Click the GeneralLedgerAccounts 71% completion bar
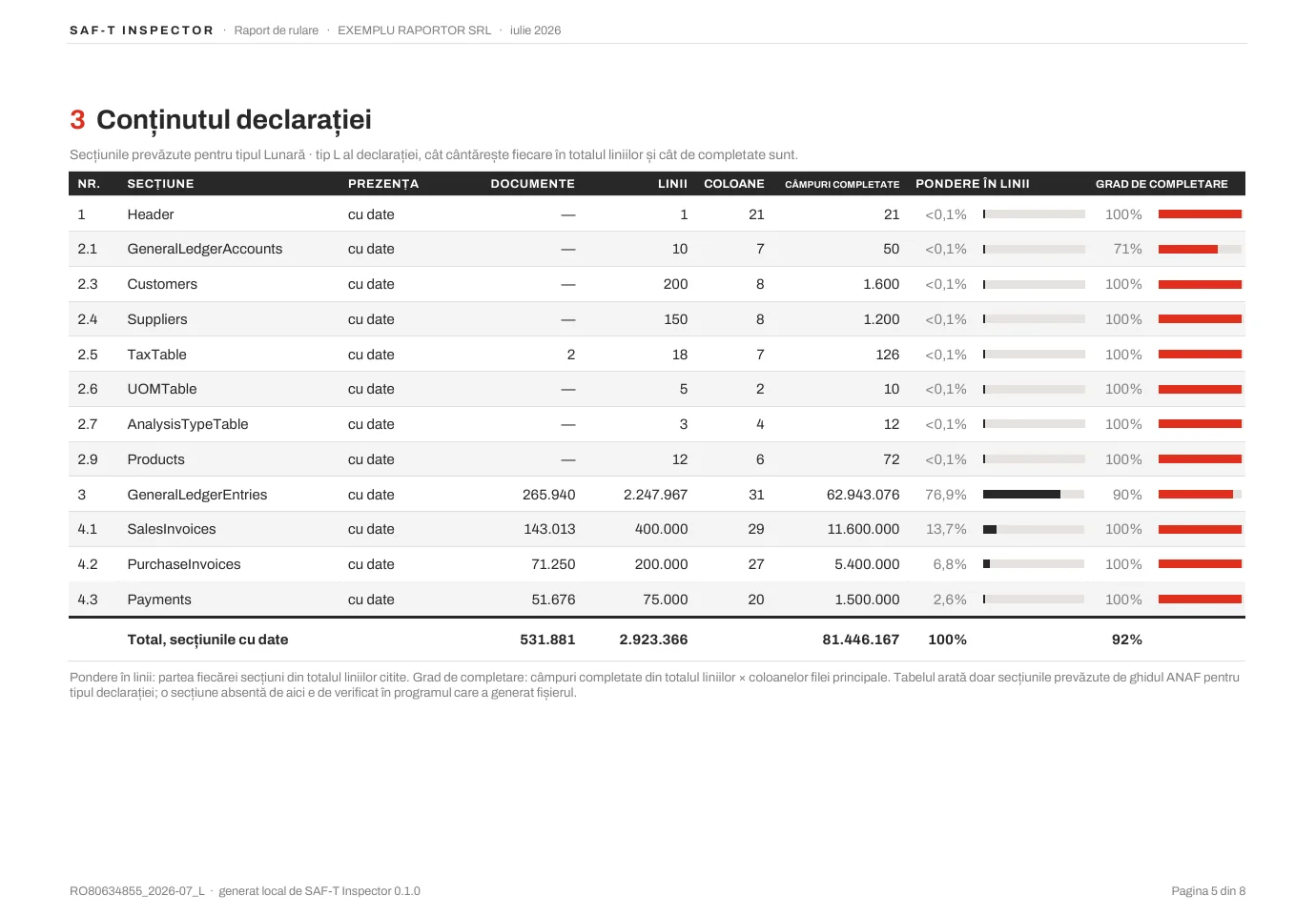The height and width of the screenshot is (915, 1316). click(x=1200, y=249)
